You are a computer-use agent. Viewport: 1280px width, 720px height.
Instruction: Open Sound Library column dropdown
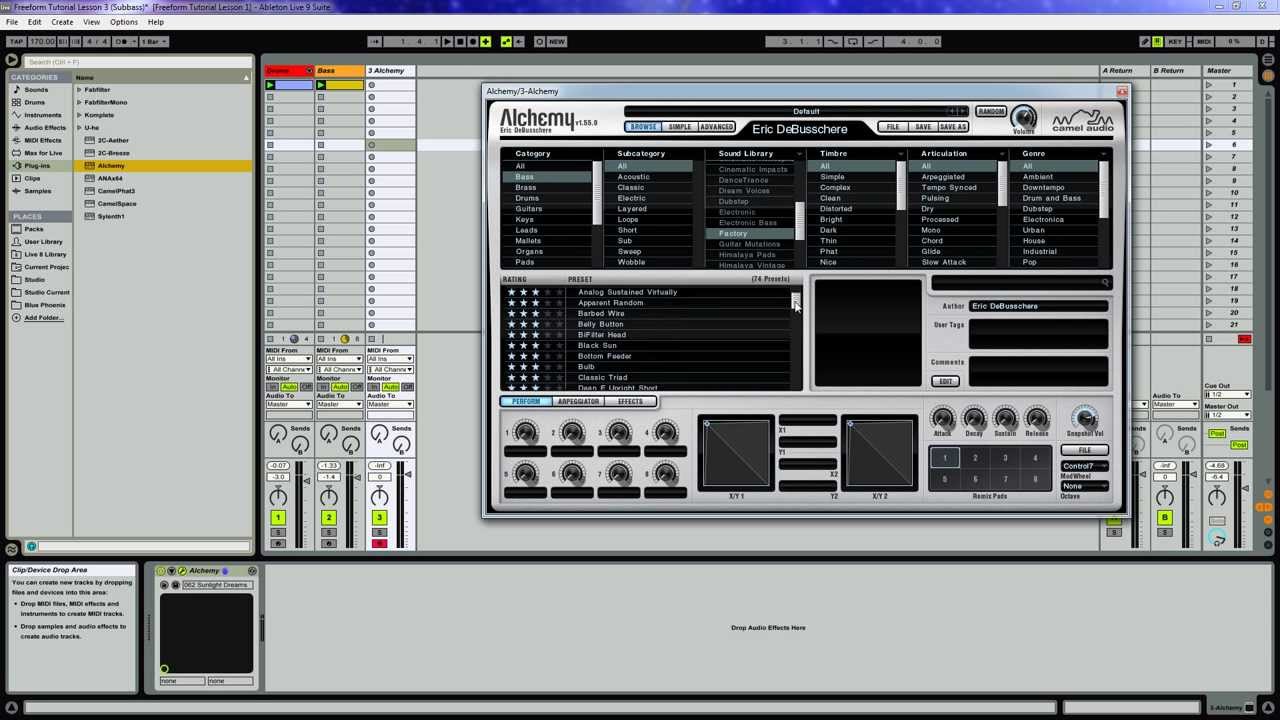coord(799,154)
